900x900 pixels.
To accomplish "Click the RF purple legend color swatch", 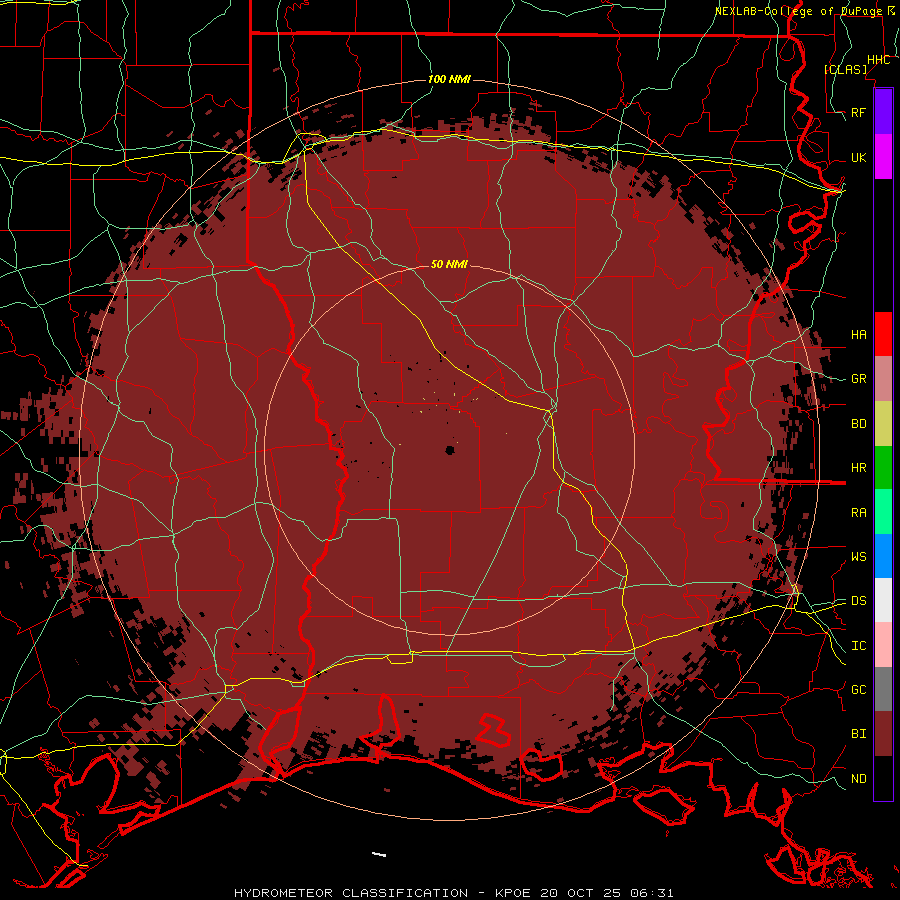I will 883,112.
